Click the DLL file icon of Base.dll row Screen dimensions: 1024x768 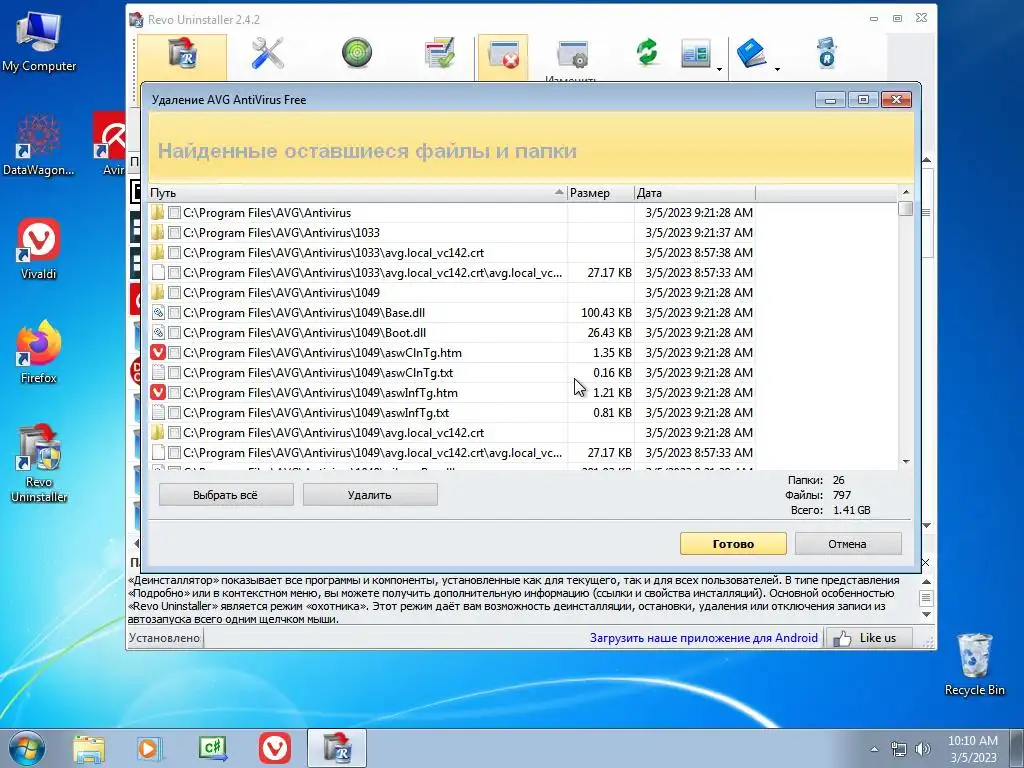click(158, 313)
